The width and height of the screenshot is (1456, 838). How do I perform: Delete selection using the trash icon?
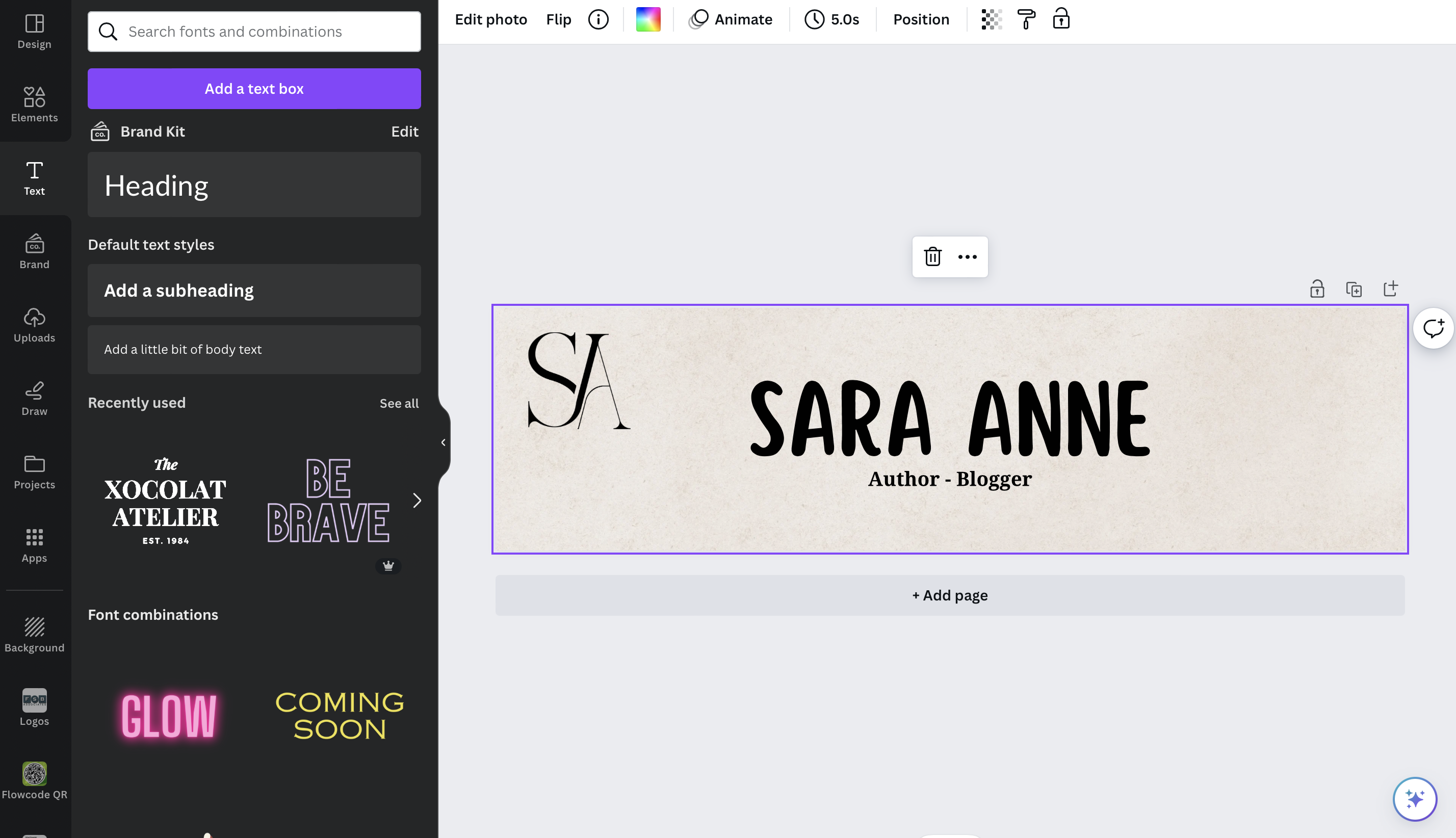pos(932,257)
